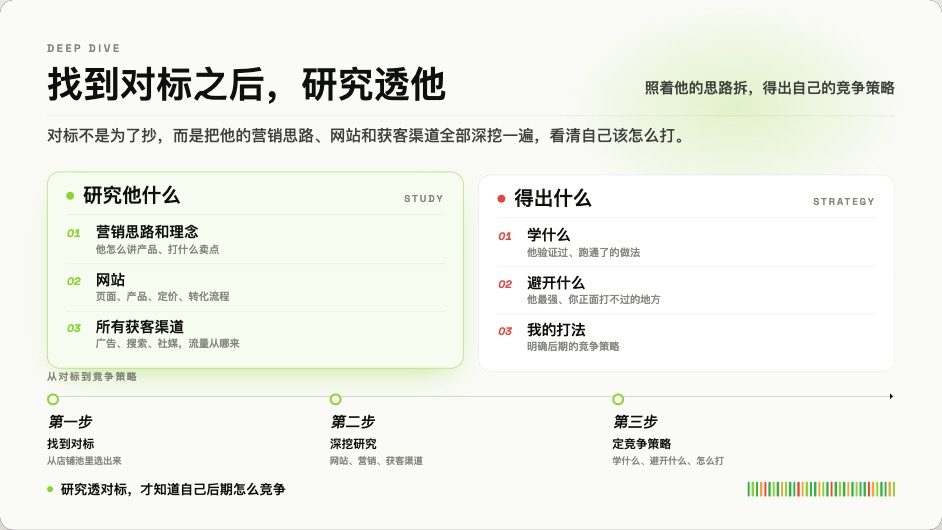Screen dimensions: 942x530
Task: Click description 页面、产品、定价、转化流程
Action: pyautogui.click(x=162, y=296)
